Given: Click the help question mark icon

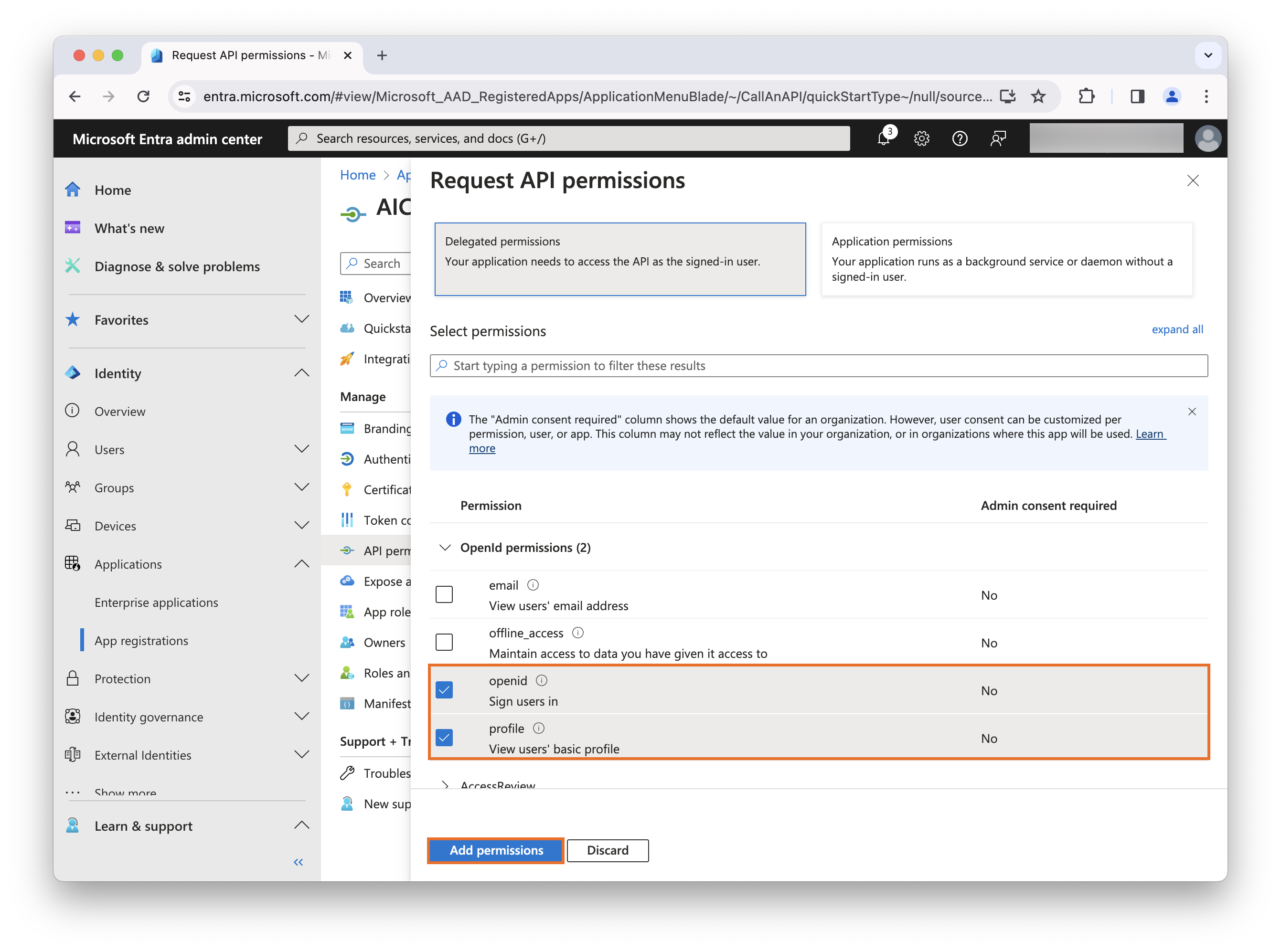Looking at the screenshot, I should click(960, 138).
